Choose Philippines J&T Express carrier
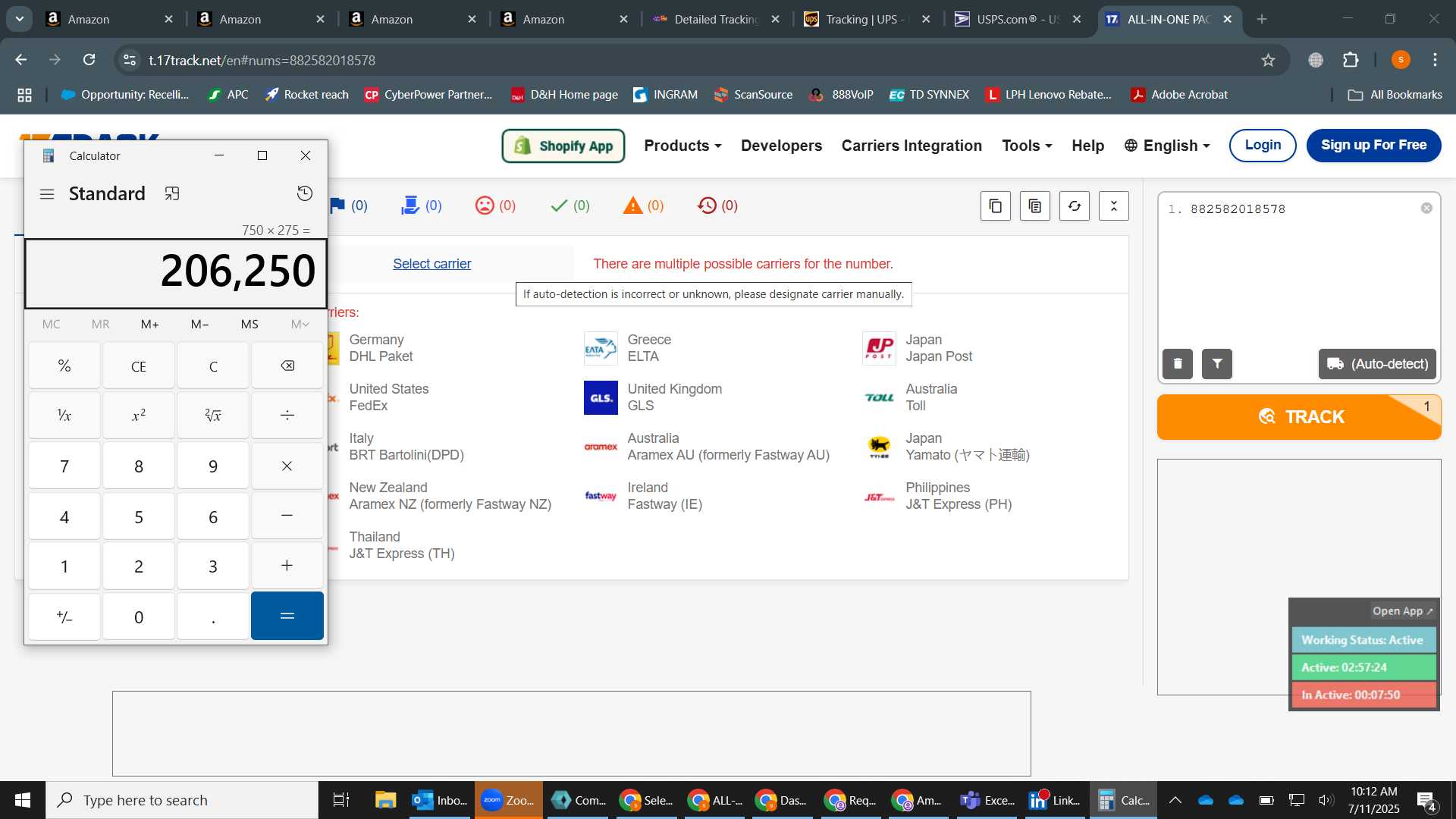This screenshot has width=1456, height=819. pyautogui.click(x=937, y=496)
